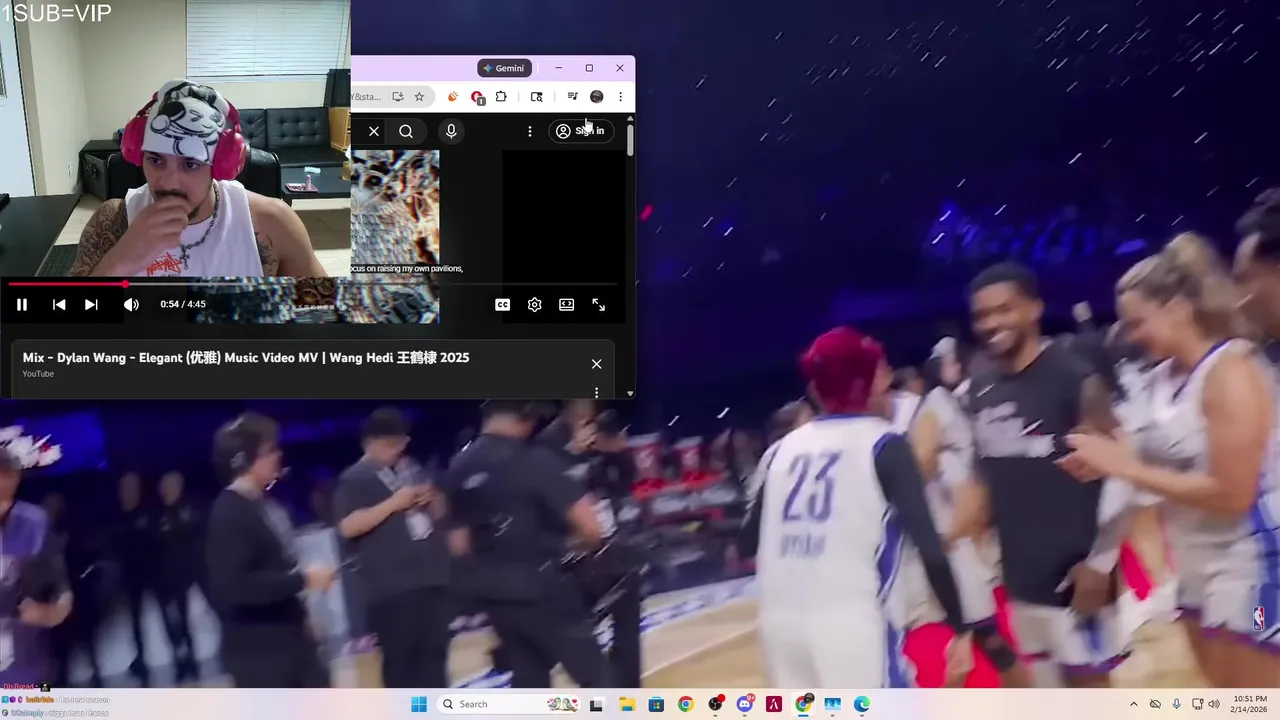The image size is (1280, 720).
Task: Open the tab search icon in Chrome toolbar
Action: point(537,97)
